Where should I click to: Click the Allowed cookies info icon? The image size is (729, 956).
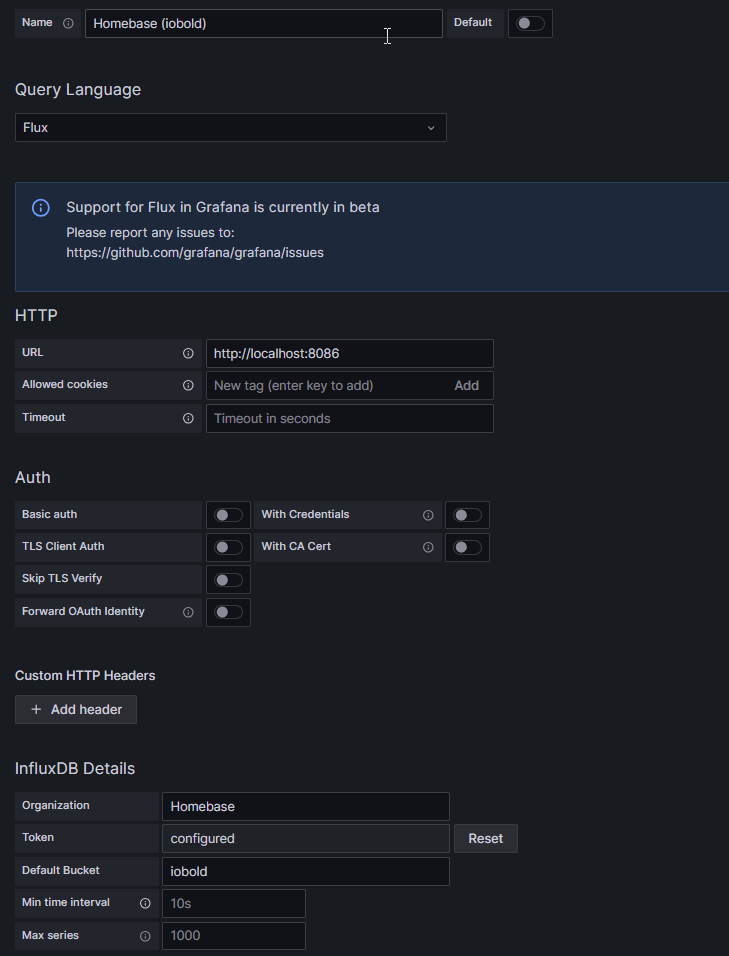click(188, 385)
